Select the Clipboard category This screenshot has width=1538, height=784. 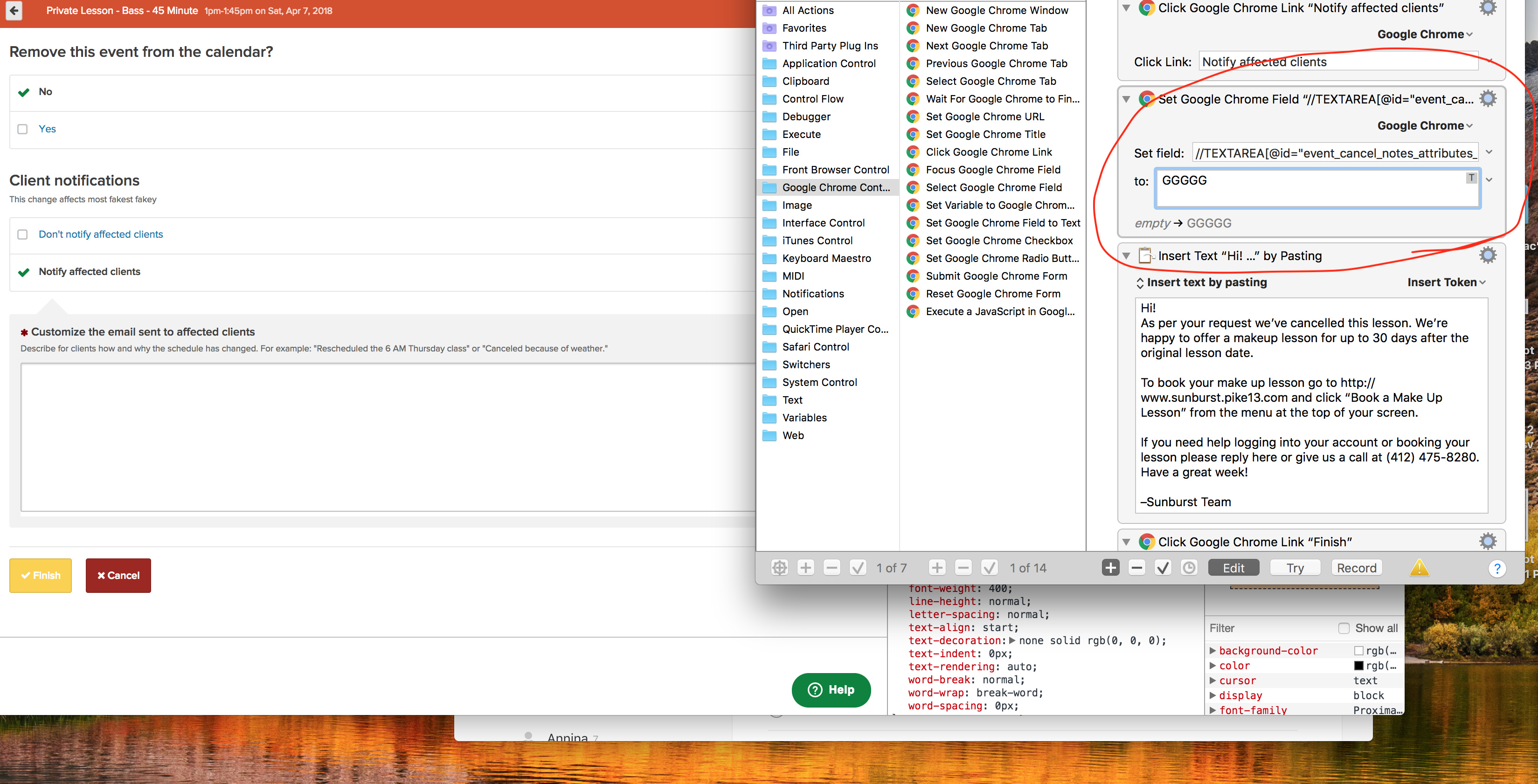[805, 81]
